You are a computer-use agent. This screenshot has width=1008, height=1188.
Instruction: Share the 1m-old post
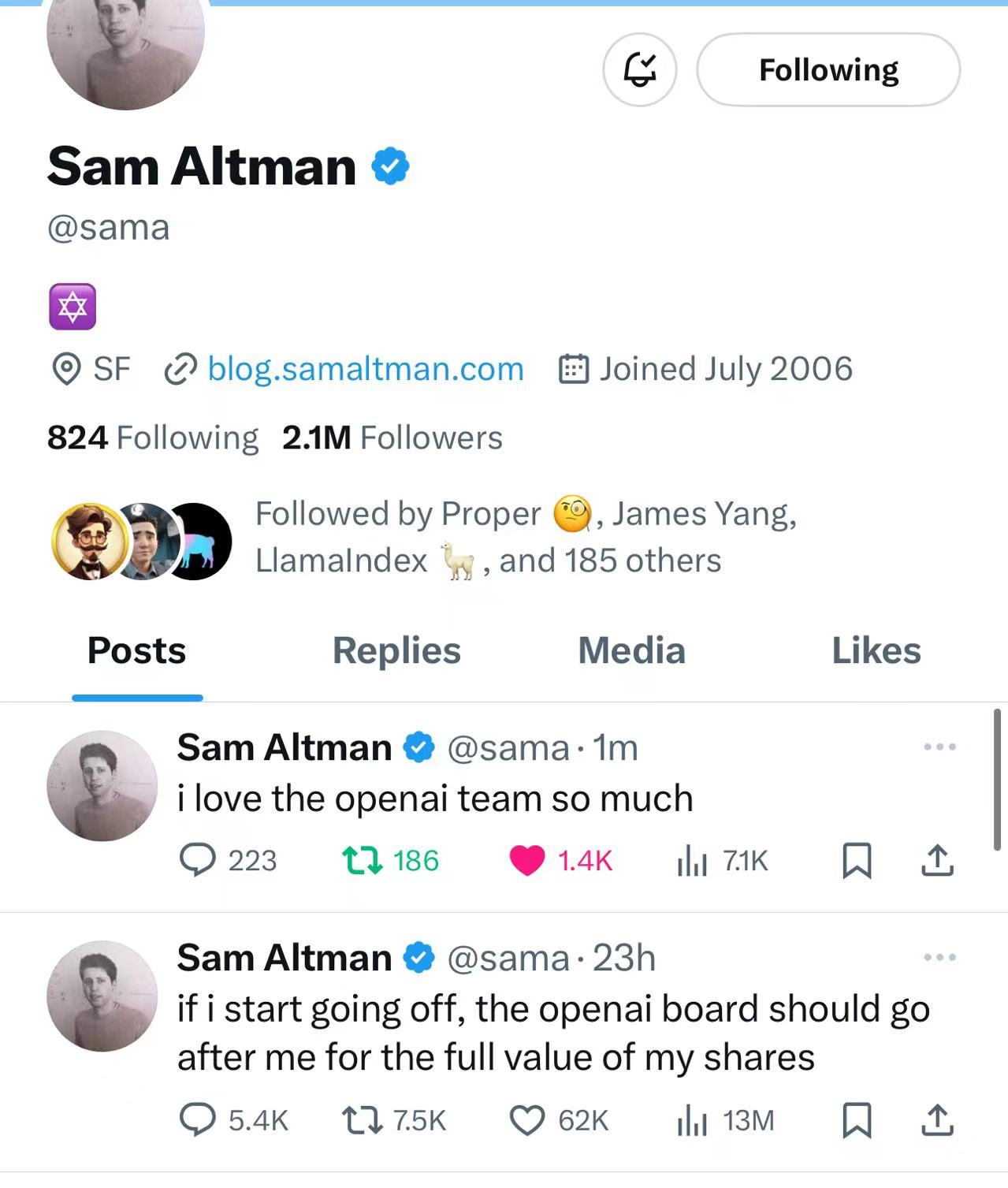[937, 860]
